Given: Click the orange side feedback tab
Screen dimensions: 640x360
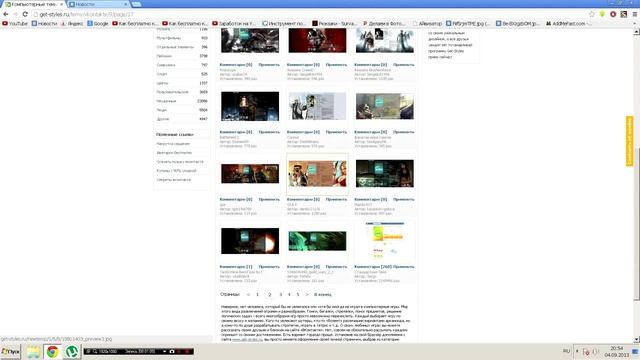Looking at the screenshot, I should point(629,141).
